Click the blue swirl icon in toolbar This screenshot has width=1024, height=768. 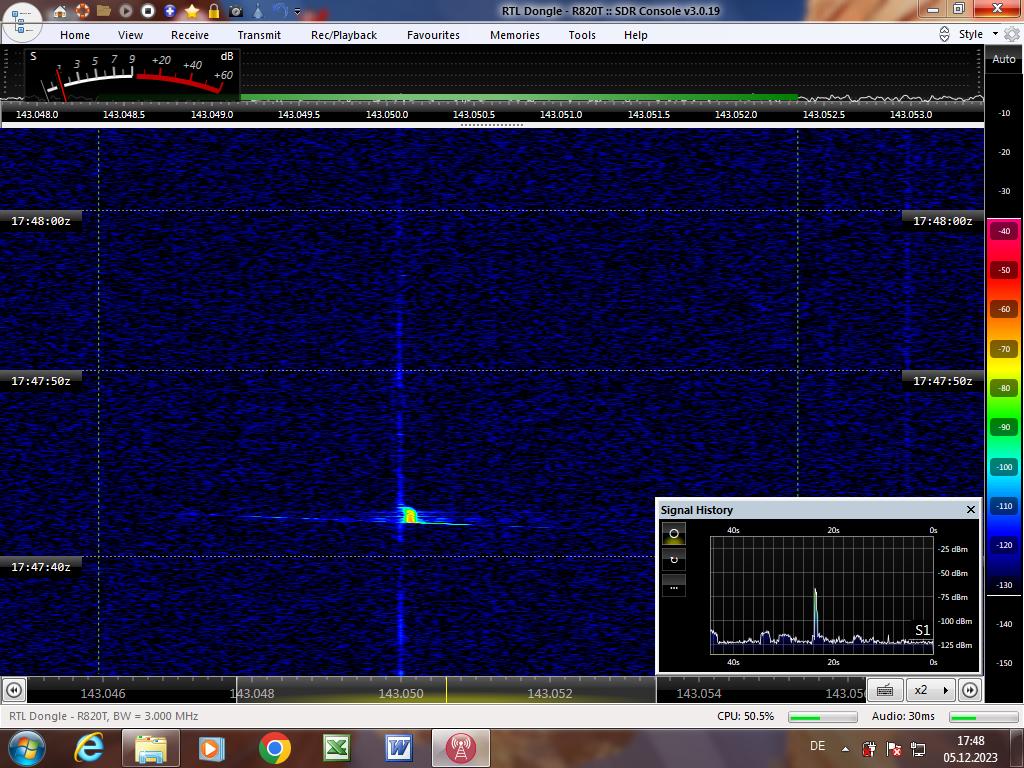pyautogui.click(x=280, y=11)
